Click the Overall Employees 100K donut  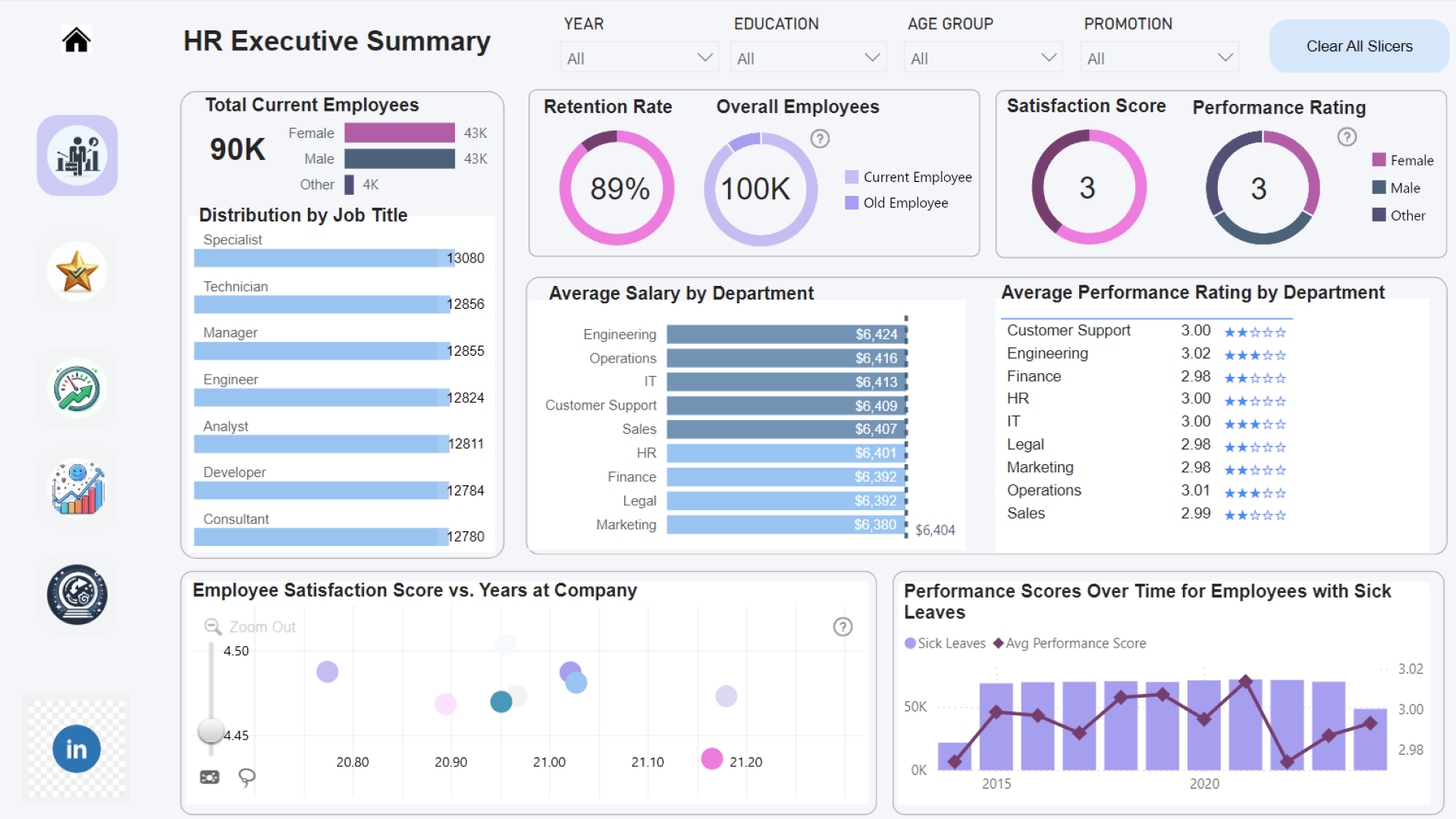(x=761, y=189)
